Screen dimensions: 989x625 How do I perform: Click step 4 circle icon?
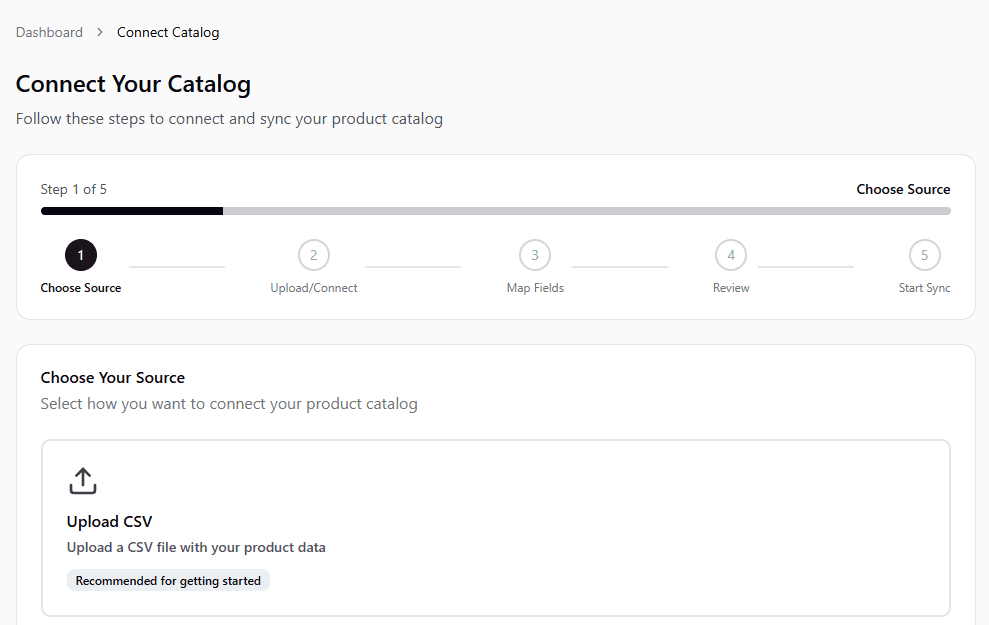pos(731,255)
